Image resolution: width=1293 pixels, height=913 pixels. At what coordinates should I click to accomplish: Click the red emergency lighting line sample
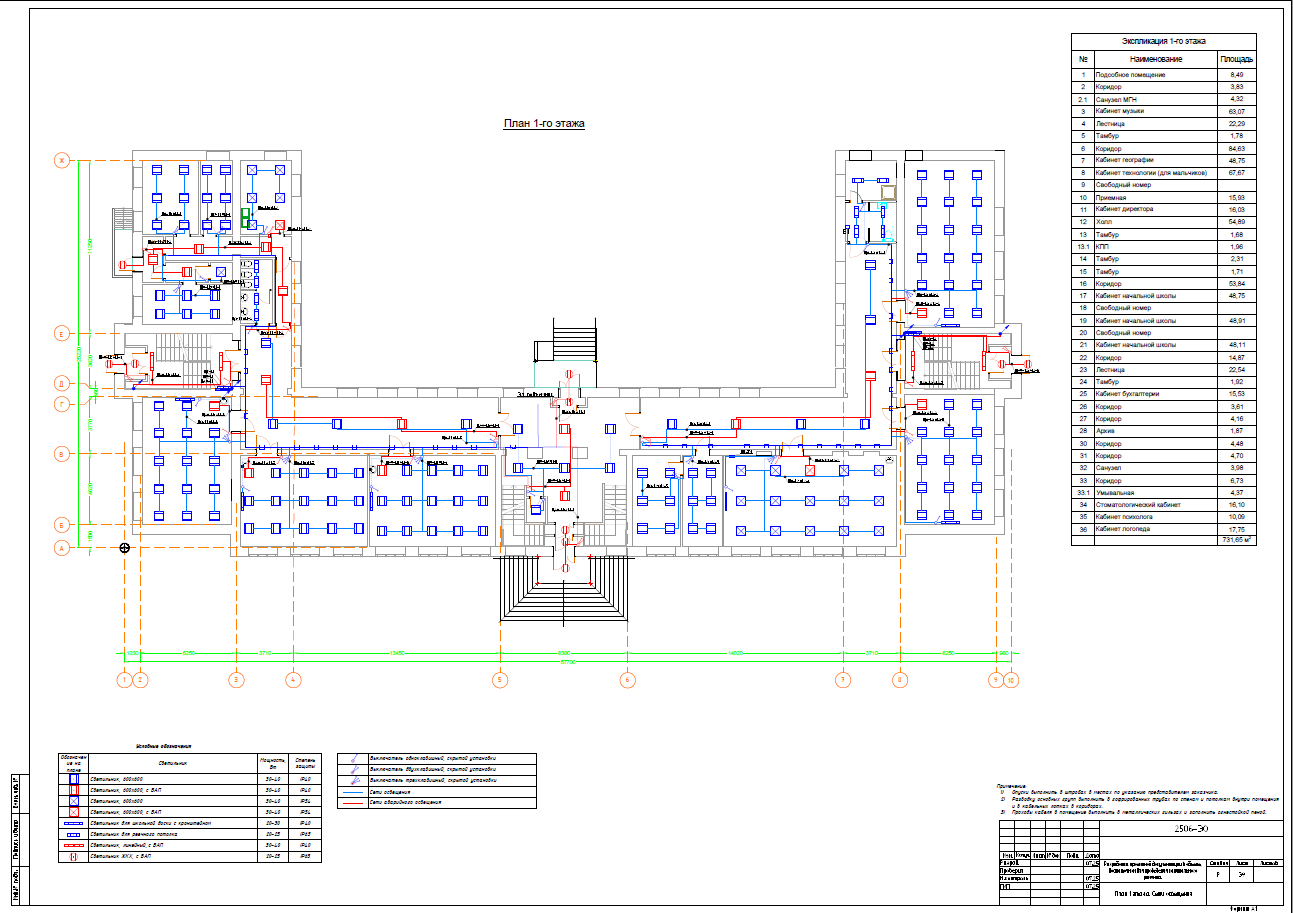pyautogui.click(x=355, y=802)
